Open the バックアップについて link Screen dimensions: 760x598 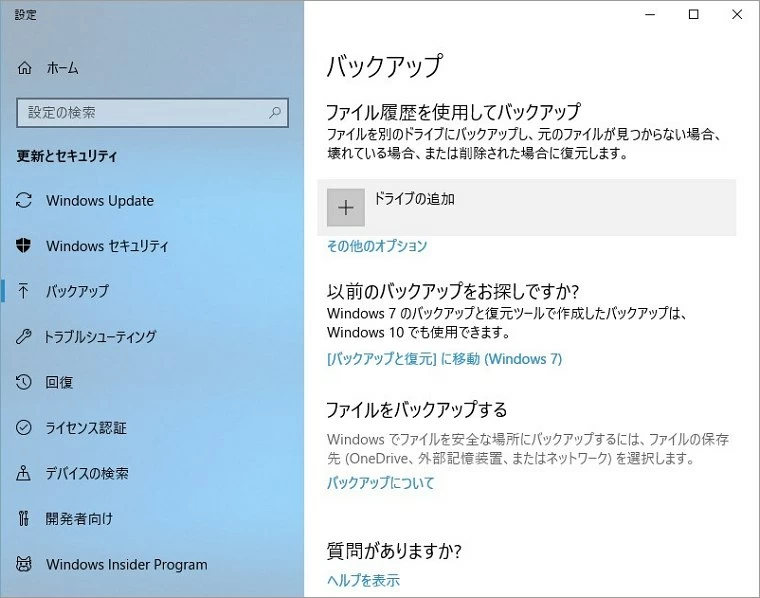[x=381, y=483]
